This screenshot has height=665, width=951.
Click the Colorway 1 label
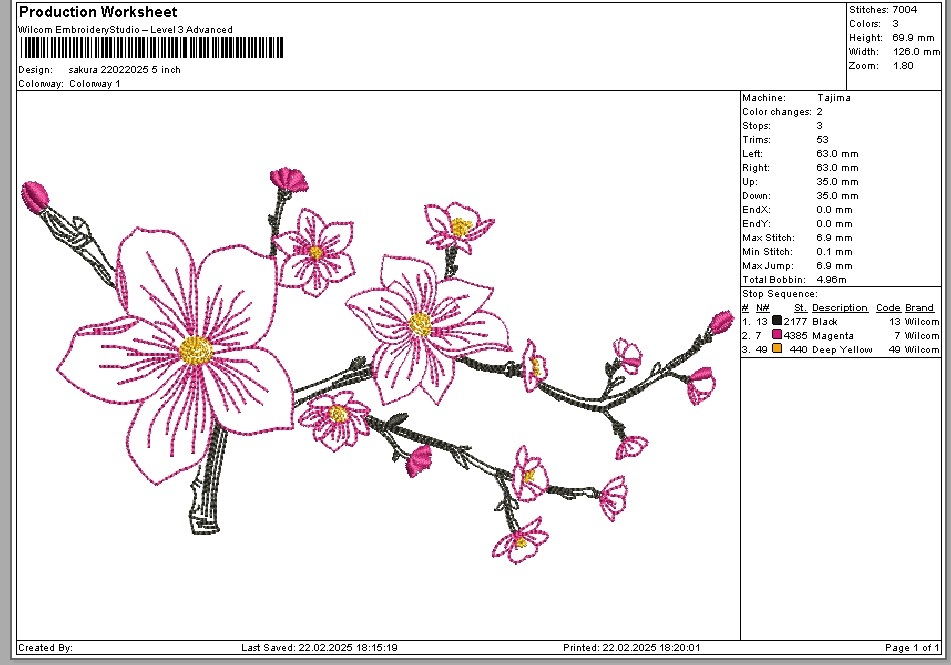[x=94, y=84]
